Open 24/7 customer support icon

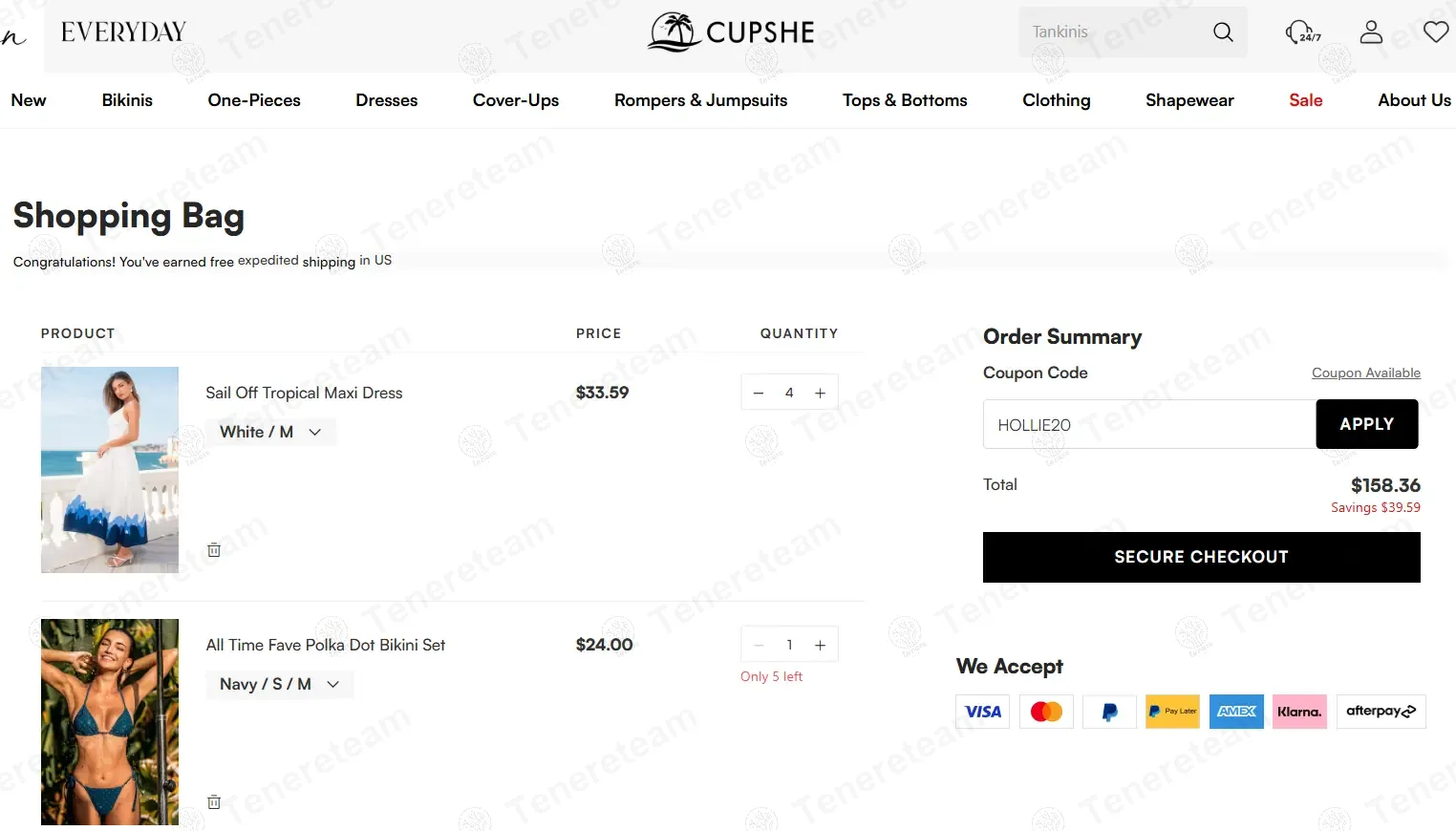(1302, 32)
